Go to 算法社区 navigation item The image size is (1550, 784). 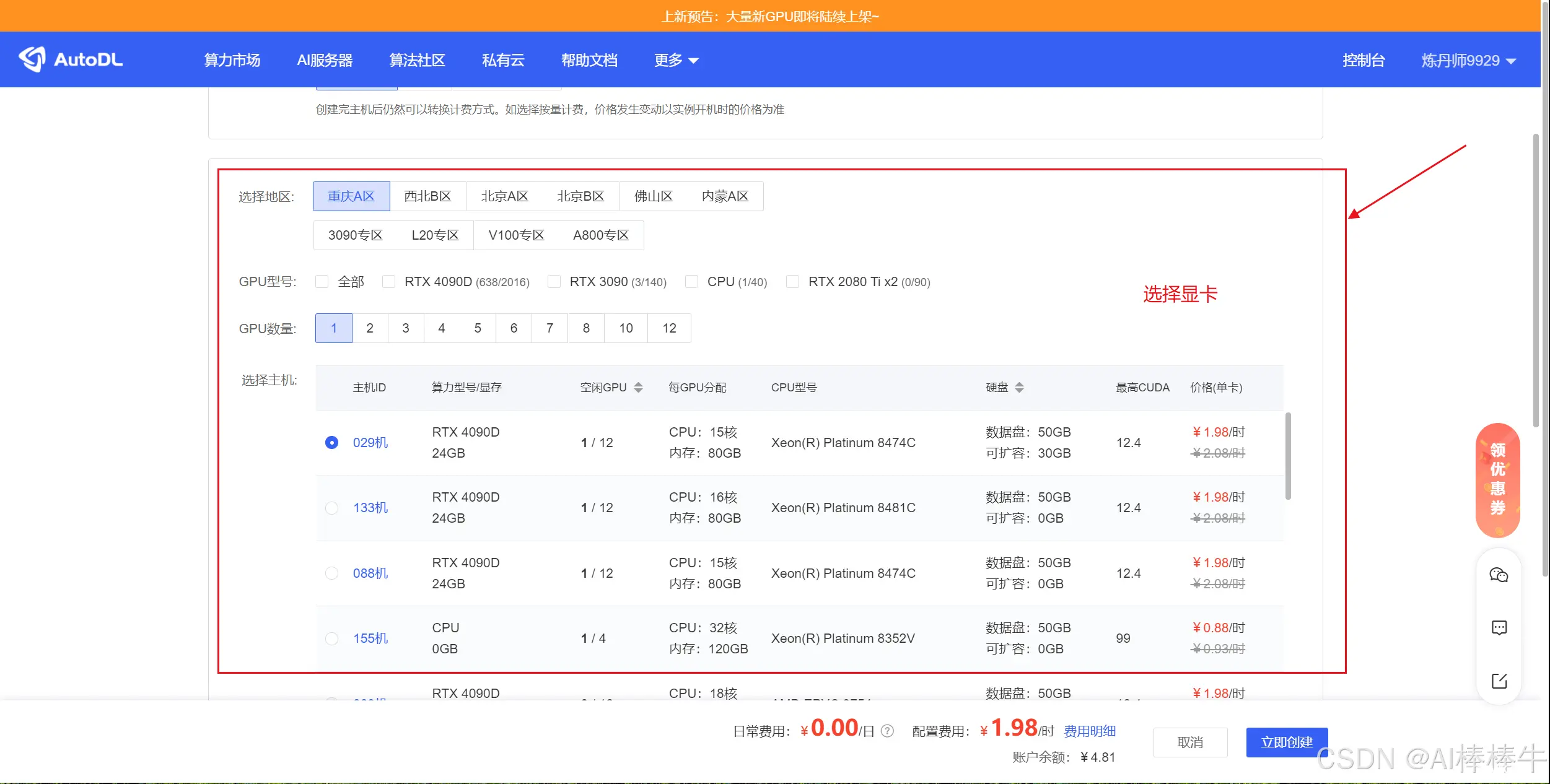417,60
